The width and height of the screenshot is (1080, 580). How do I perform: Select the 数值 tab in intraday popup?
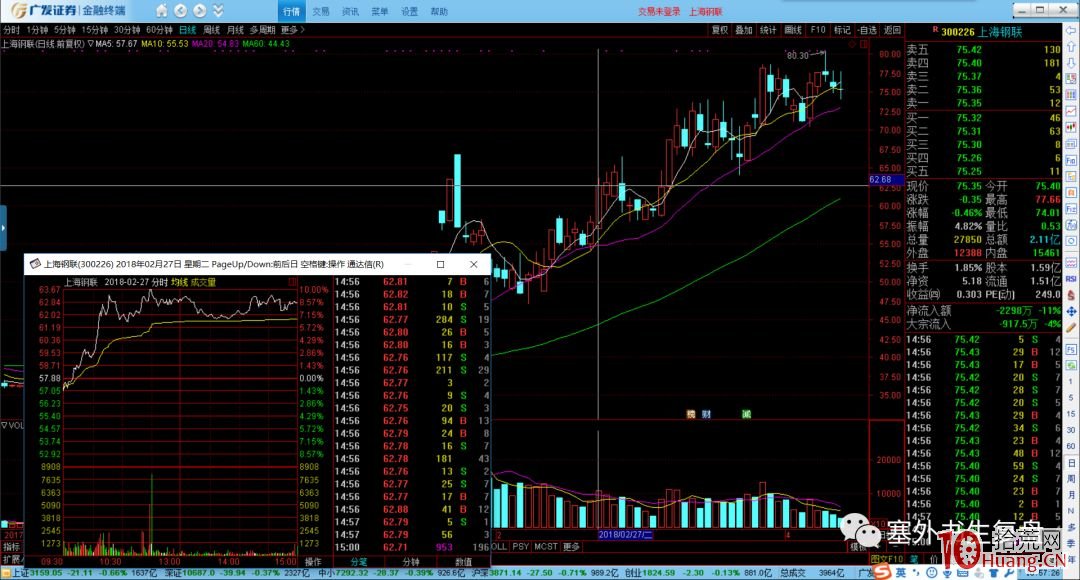(x=464, y=562)
